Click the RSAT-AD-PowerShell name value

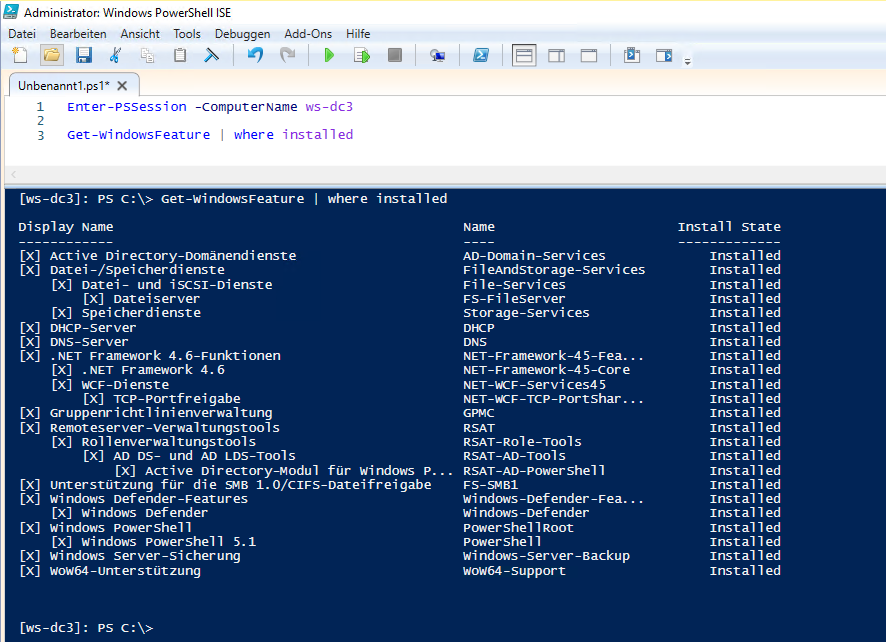pyautogui.click(x=534, y=471)
